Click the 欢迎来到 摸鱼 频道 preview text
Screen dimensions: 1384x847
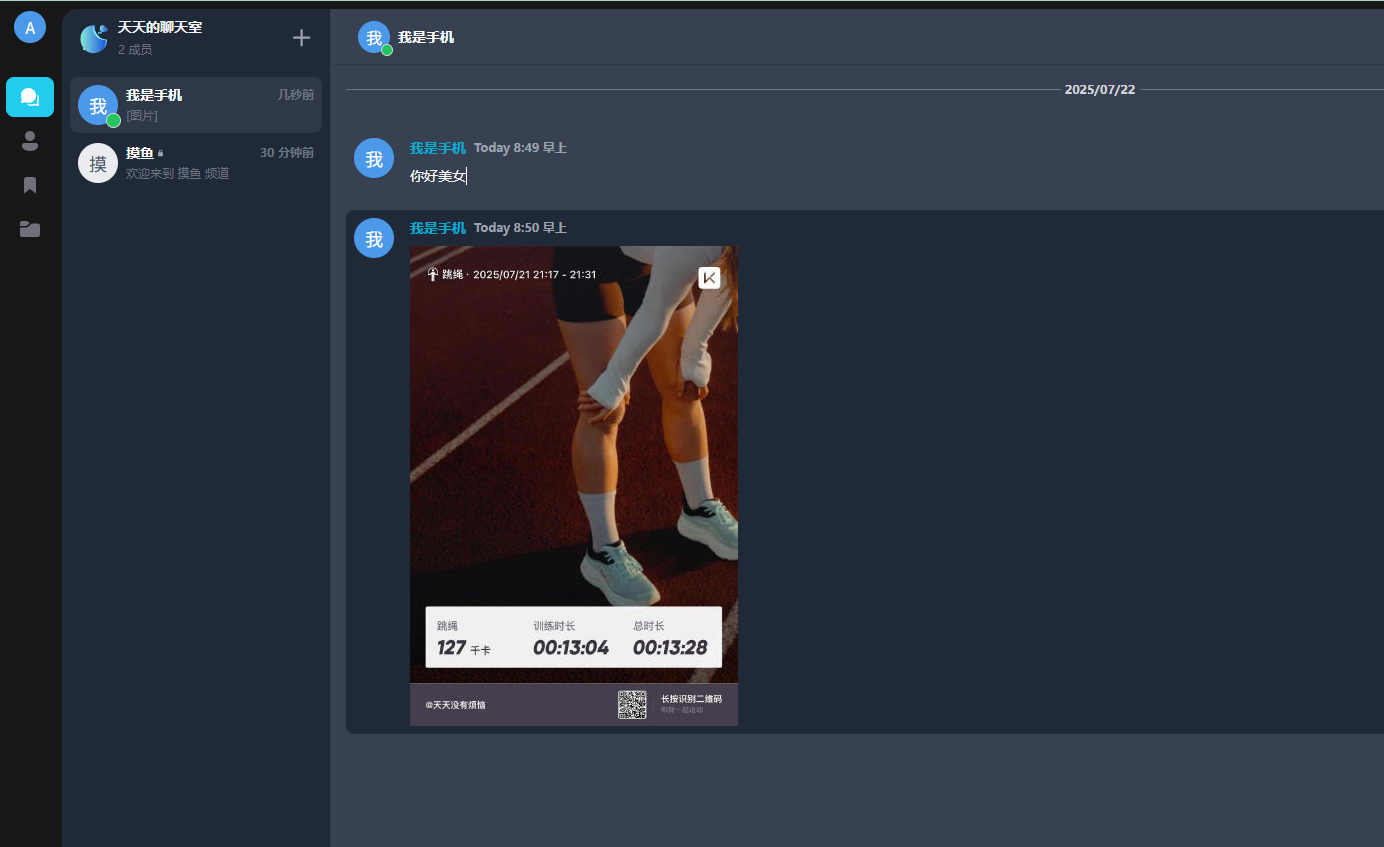pos(178,174)
